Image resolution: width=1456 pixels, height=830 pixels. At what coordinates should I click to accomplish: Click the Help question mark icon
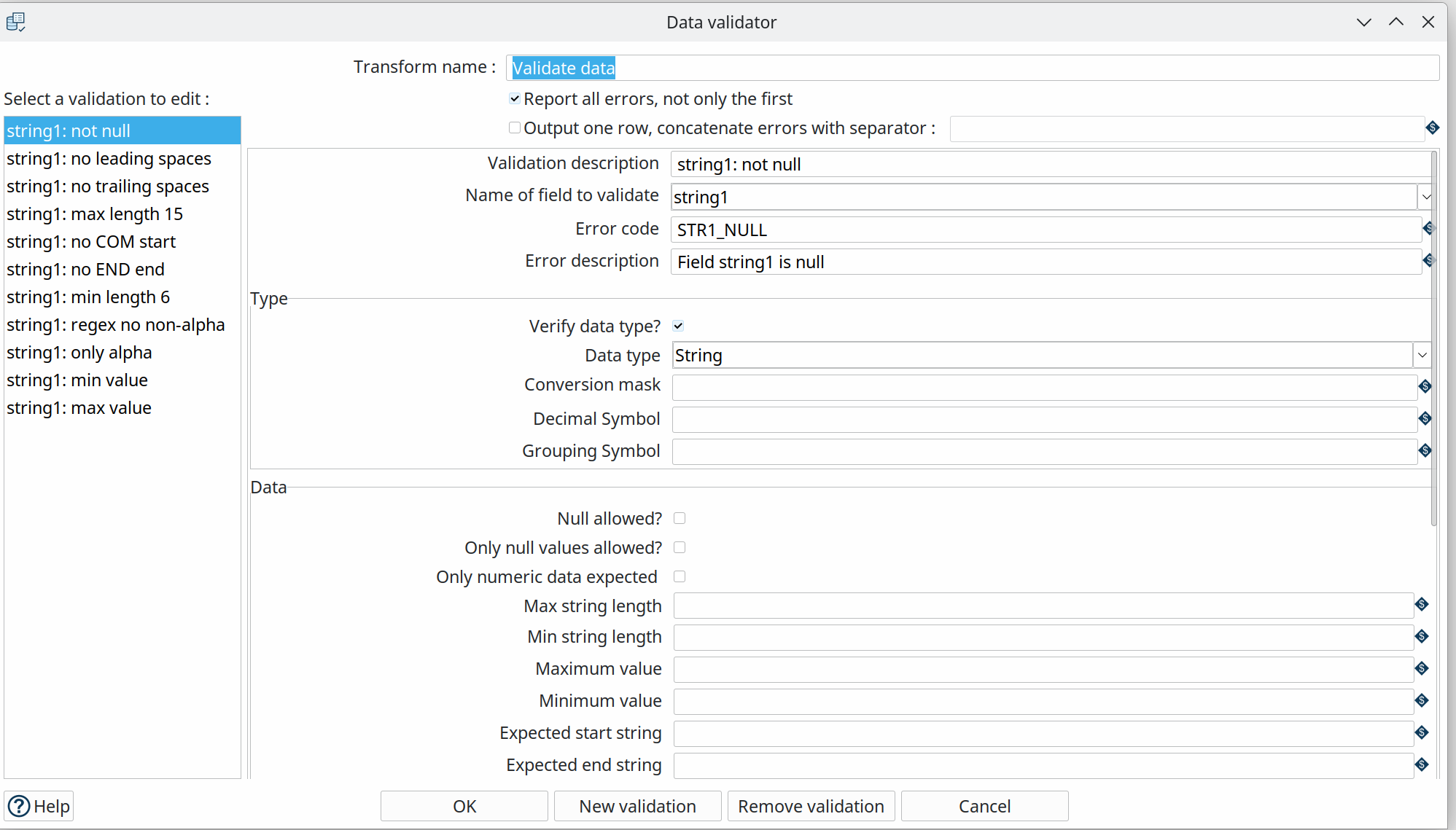click(x=19, y=806)
